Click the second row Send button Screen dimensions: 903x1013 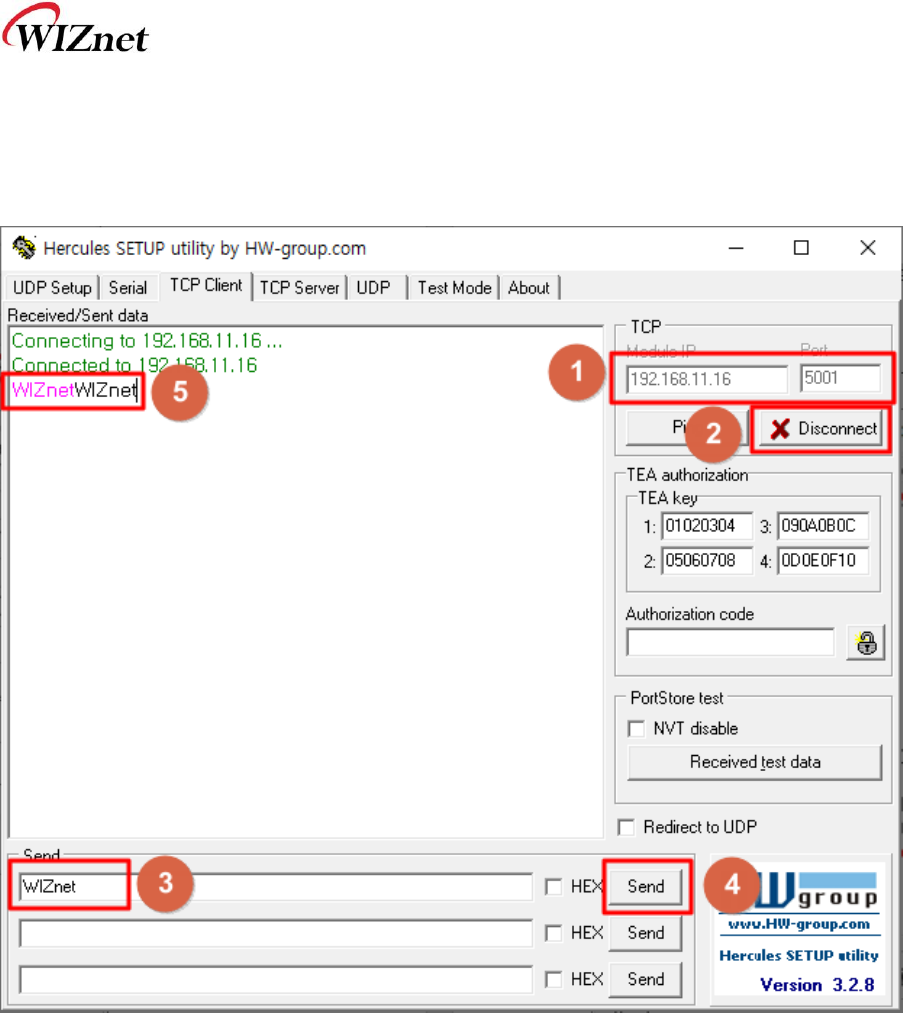[646, 933]
